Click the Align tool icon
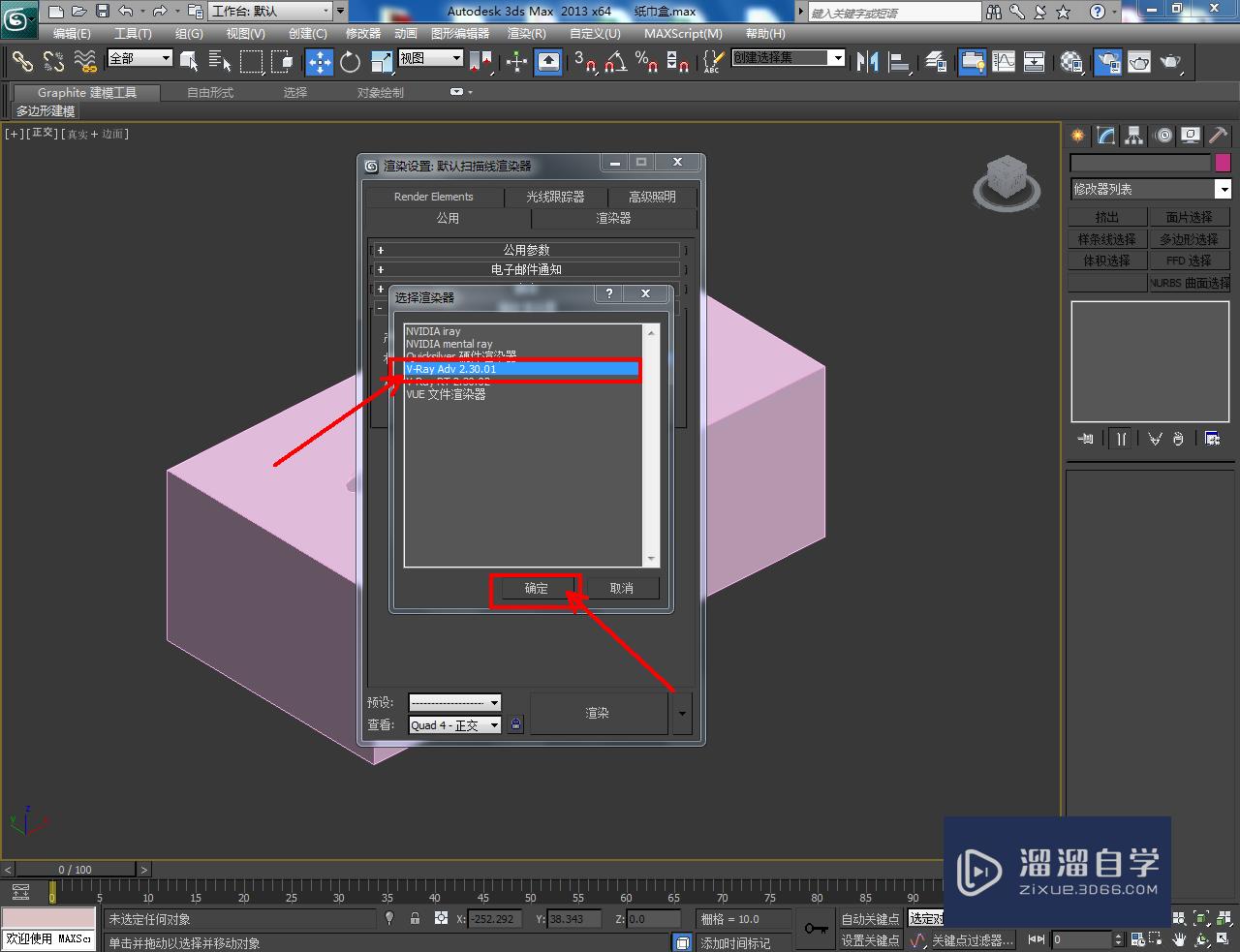The image size is (1240, 952). (900, 62)
